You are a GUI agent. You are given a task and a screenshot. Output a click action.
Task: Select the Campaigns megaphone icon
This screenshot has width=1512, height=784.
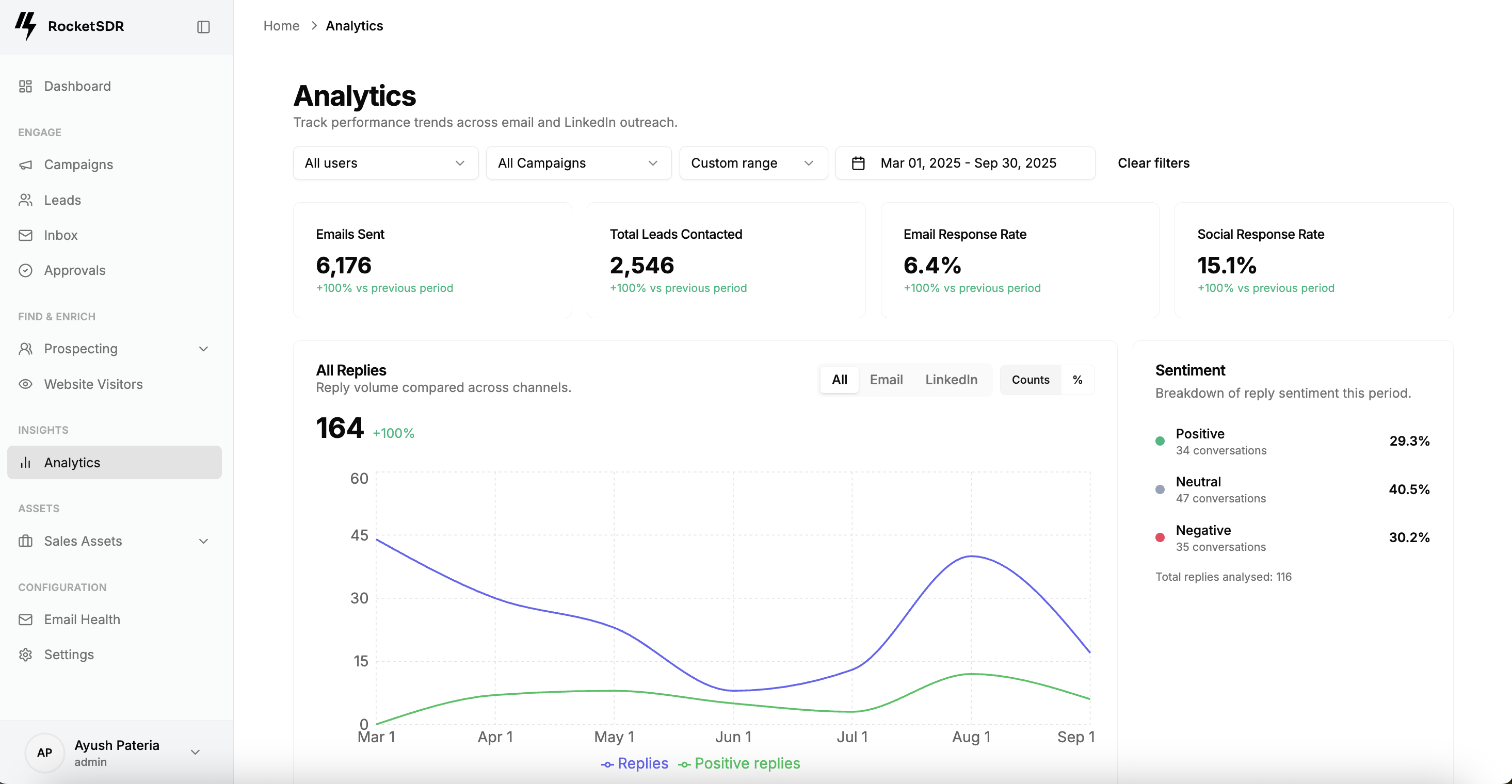[x=25, y=165]
